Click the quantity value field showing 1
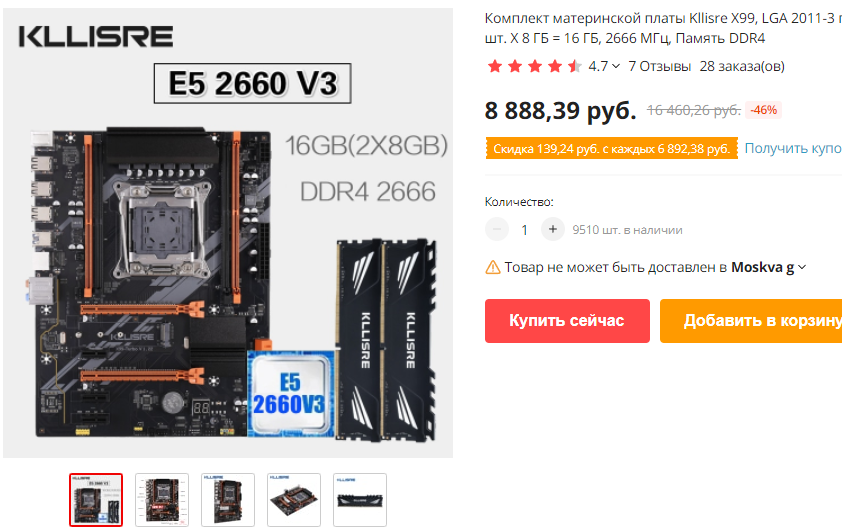The height and width of the screenshot is (531, 842). [525, 230]
